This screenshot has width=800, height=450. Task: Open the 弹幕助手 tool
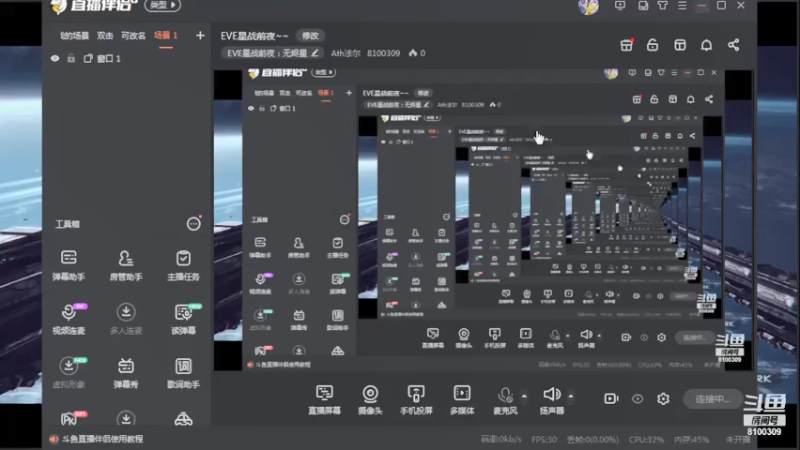[68, 265]
